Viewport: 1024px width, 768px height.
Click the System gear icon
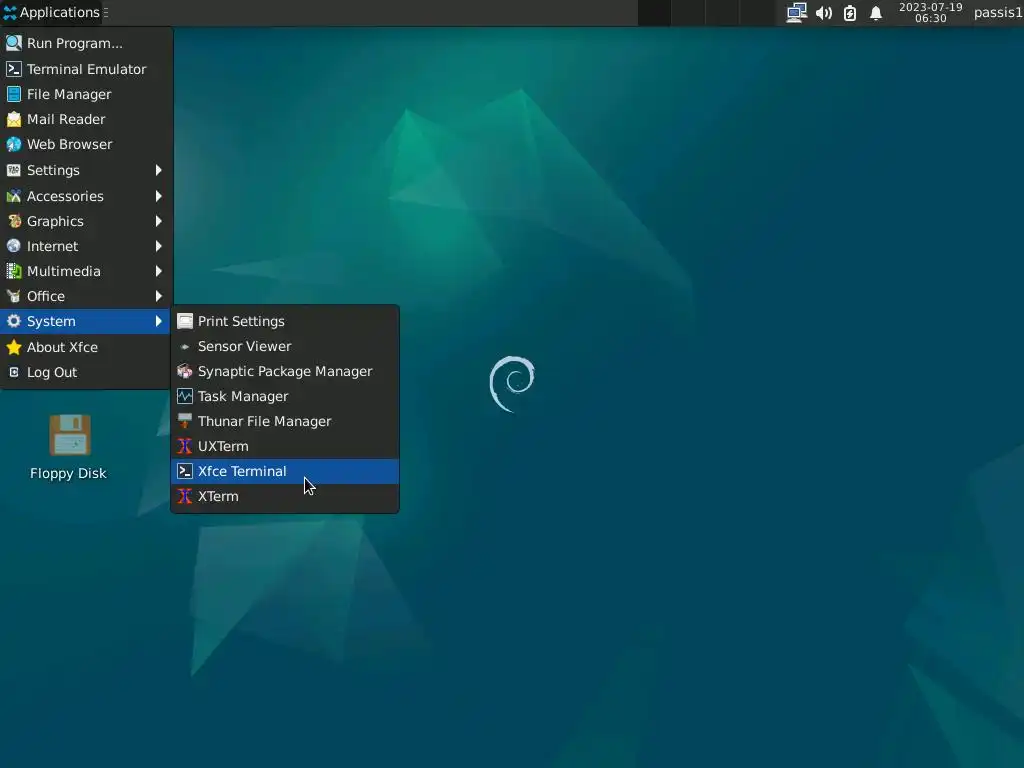pyautogui.click(x=14, y=321)
